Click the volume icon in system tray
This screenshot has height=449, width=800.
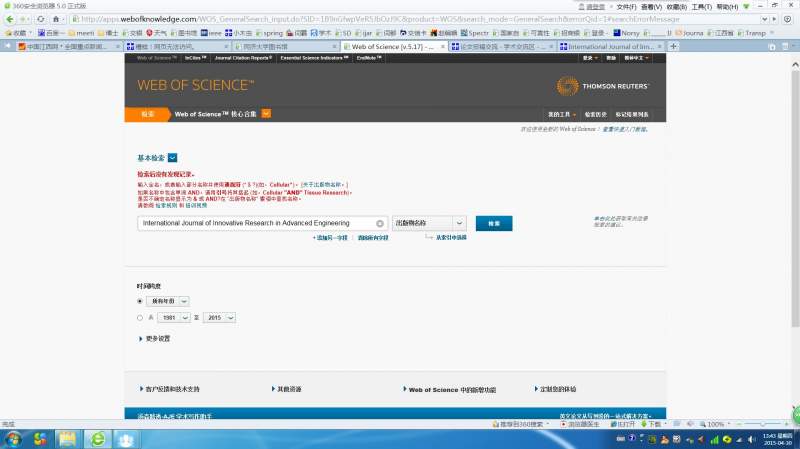(x=752, y=439)
